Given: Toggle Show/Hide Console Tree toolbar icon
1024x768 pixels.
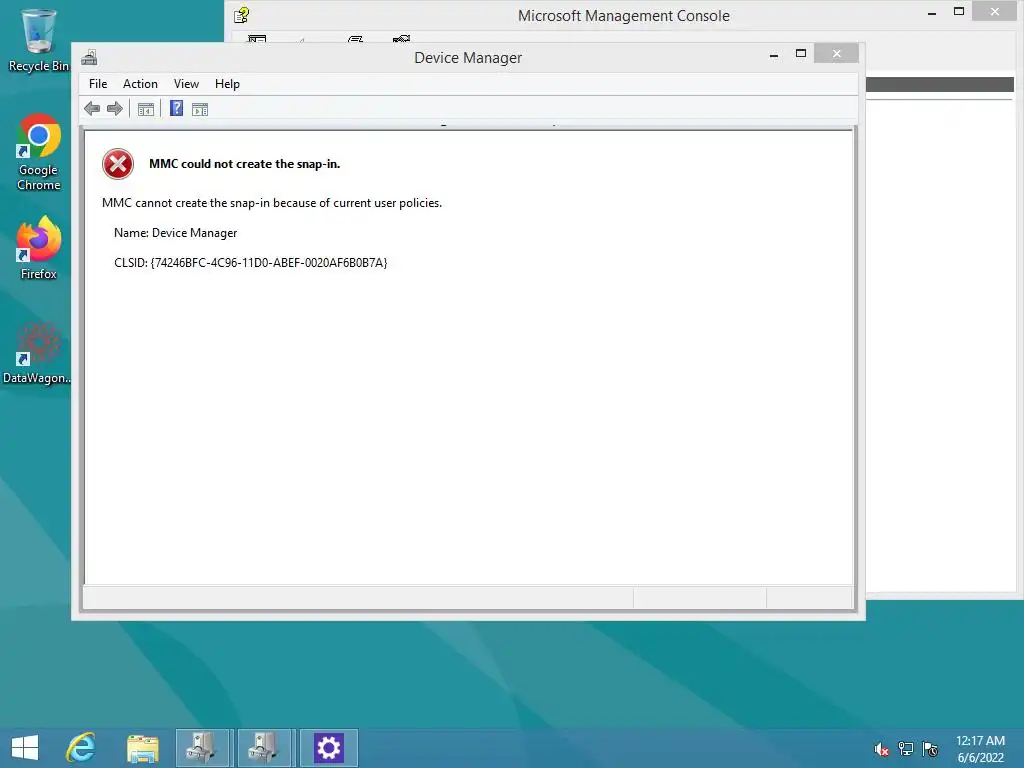Looking at the screenshot, I should 146,109.
